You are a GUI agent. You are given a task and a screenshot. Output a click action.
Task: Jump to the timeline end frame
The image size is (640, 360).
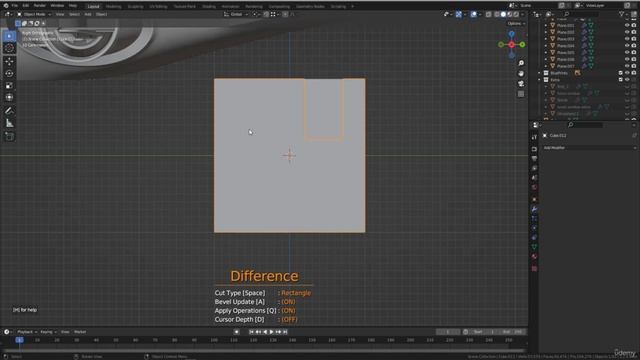click(285, 332)
